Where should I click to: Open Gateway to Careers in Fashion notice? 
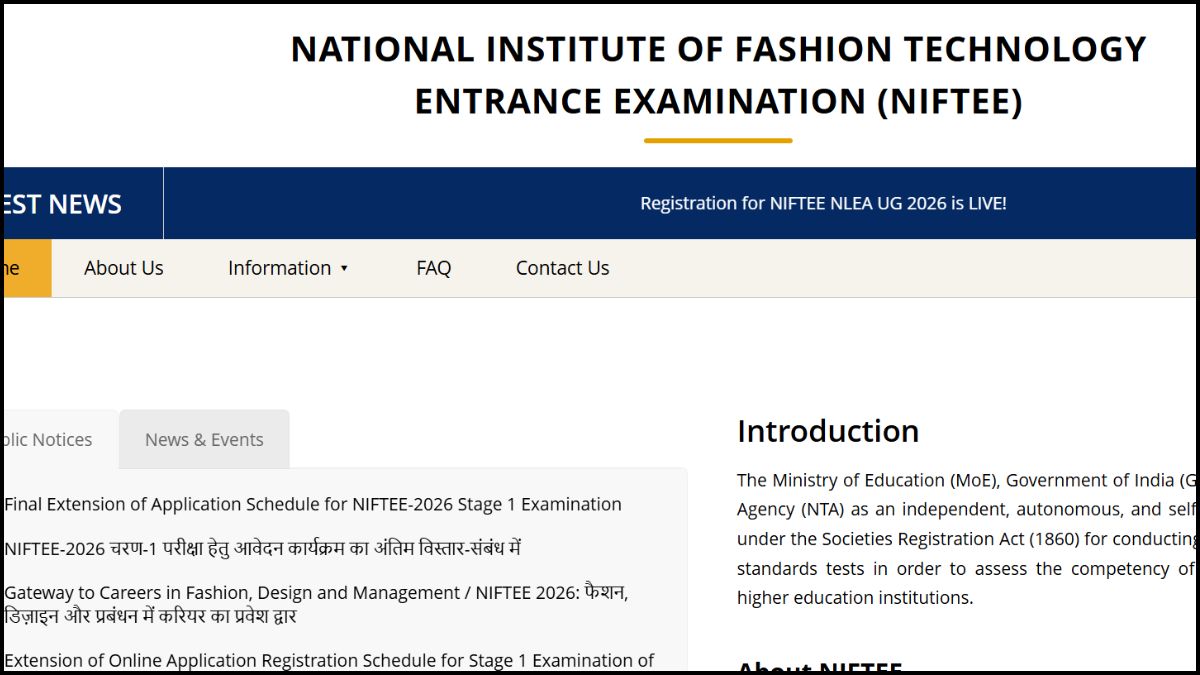tap(316, 593)
